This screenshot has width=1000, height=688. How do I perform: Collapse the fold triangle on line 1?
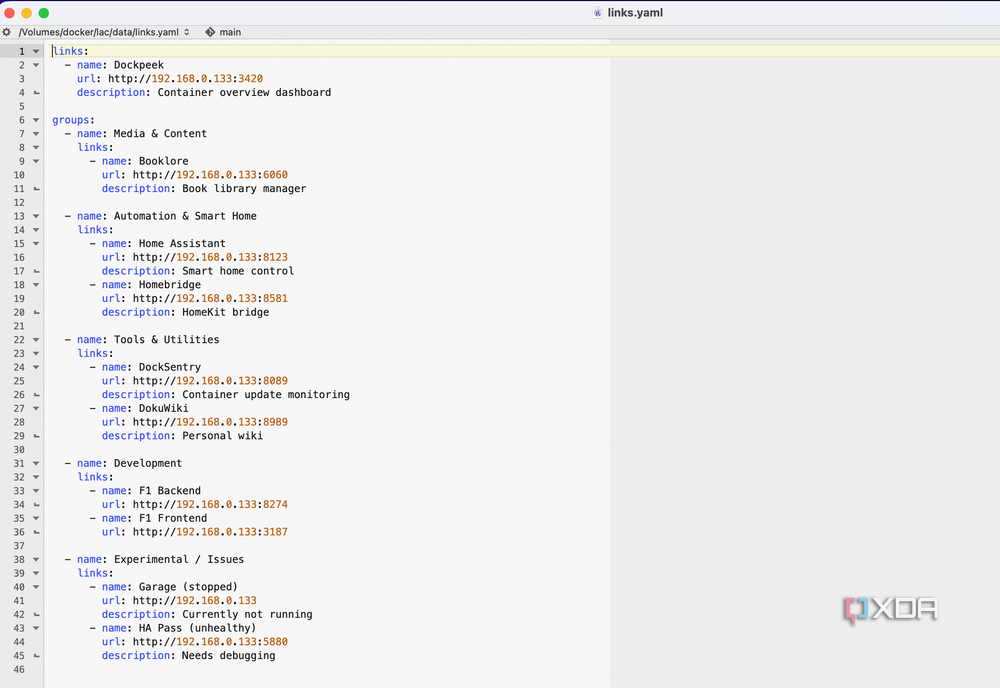coord(36,51)
